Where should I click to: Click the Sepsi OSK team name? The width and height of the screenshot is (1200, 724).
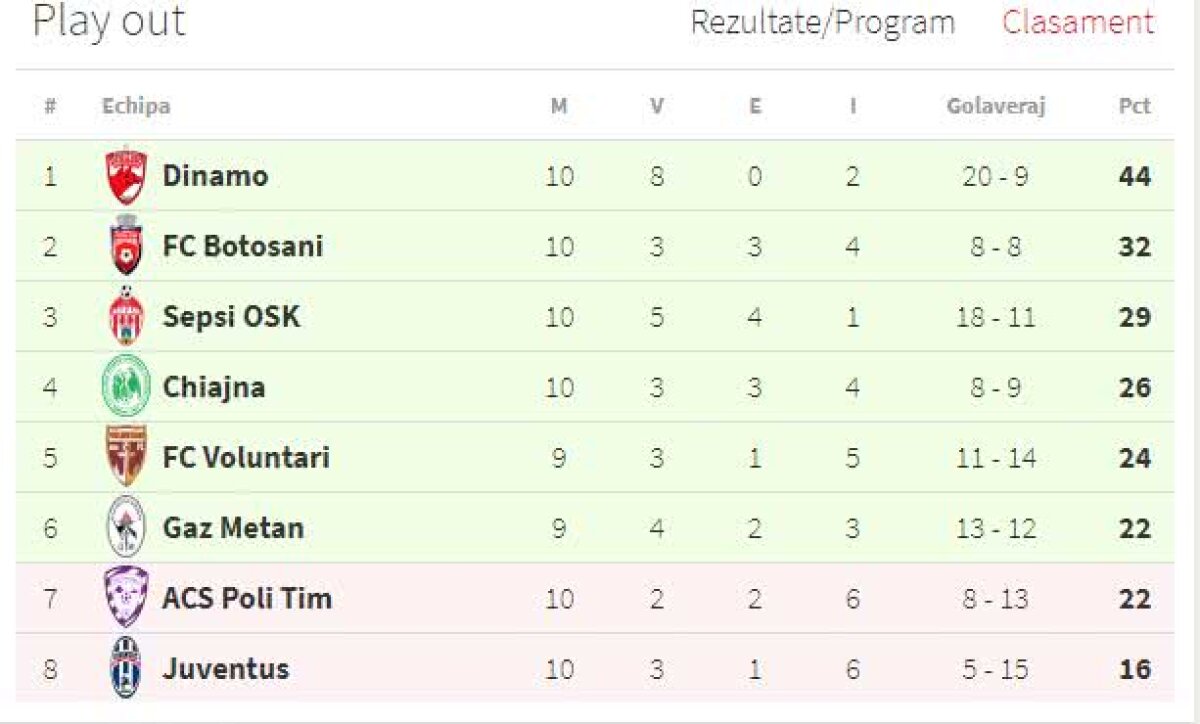pyautogui.click(x=231, y=317)
